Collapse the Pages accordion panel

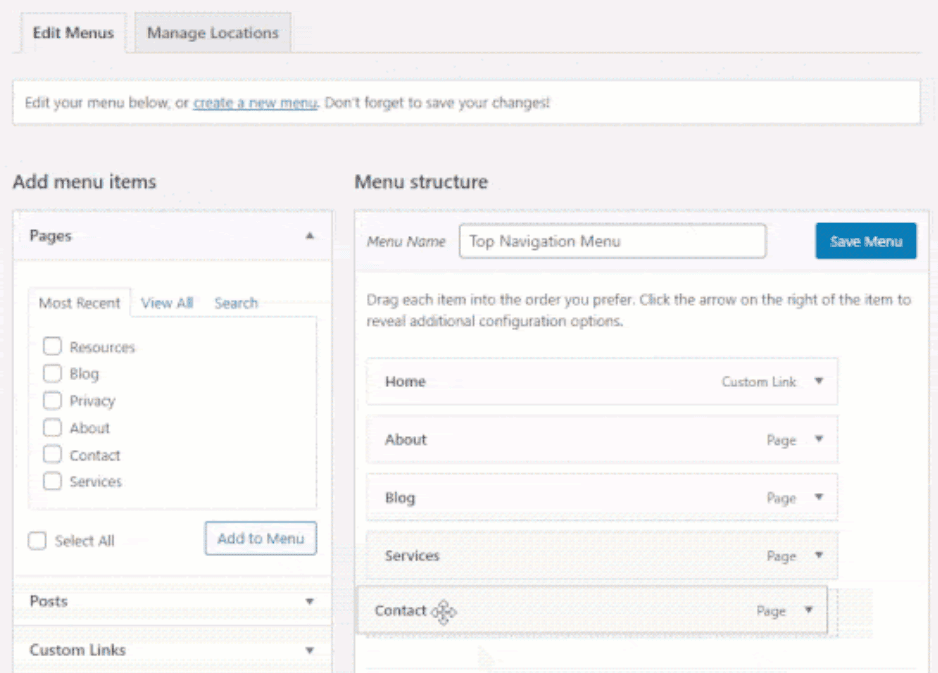tap(306, 236)
